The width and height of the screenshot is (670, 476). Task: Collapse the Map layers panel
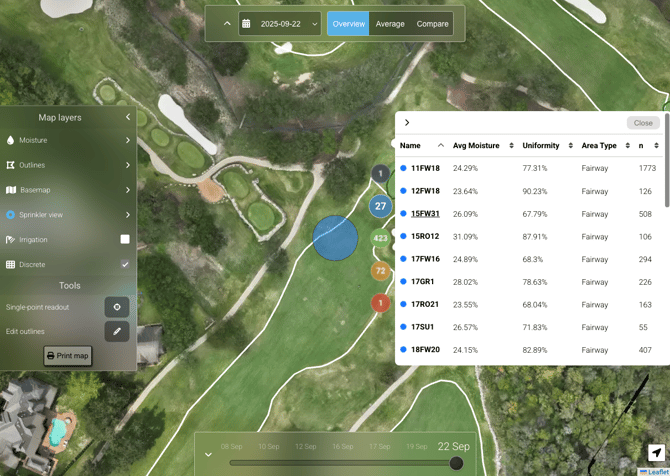pyautogui.click(x=128, y=117)
